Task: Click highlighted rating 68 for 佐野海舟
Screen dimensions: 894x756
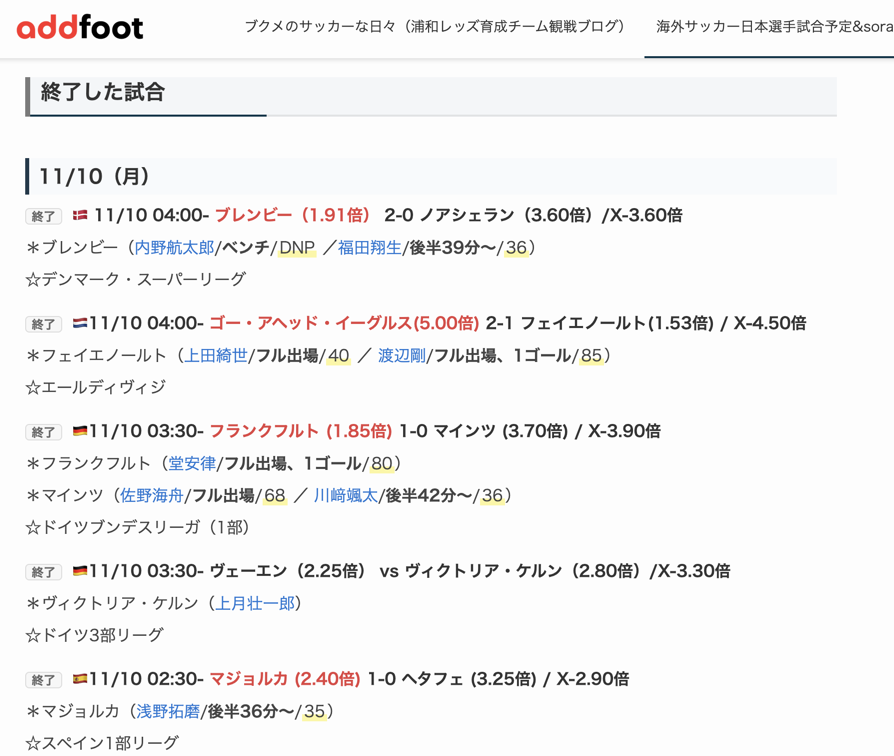Action: [274, 495]
